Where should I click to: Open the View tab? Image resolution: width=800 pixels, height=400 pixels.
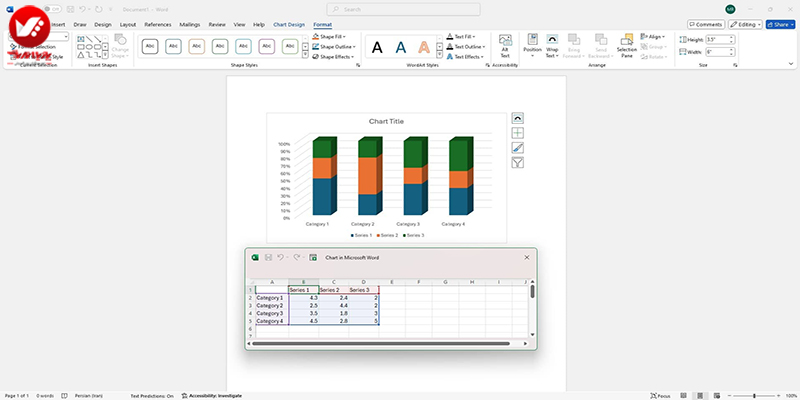(239, 24)
